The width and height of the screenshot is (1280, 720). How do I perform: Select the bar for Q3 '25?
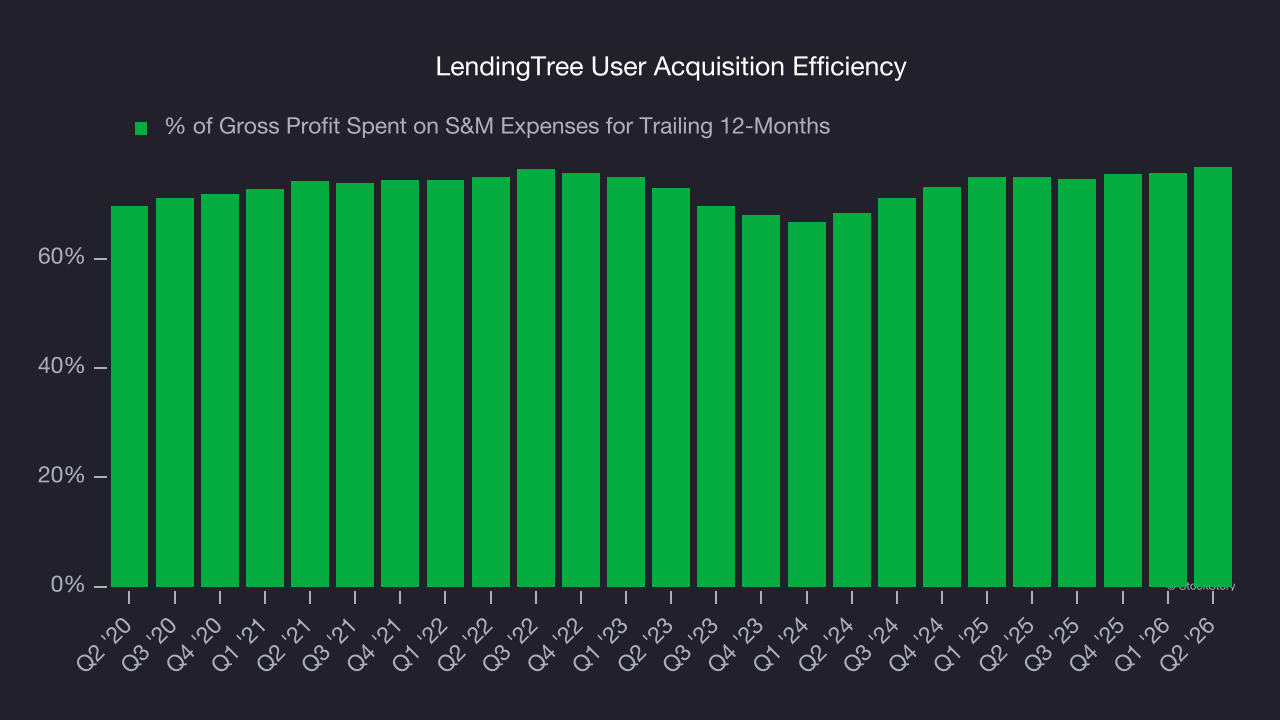click(x=1077, y=383)
